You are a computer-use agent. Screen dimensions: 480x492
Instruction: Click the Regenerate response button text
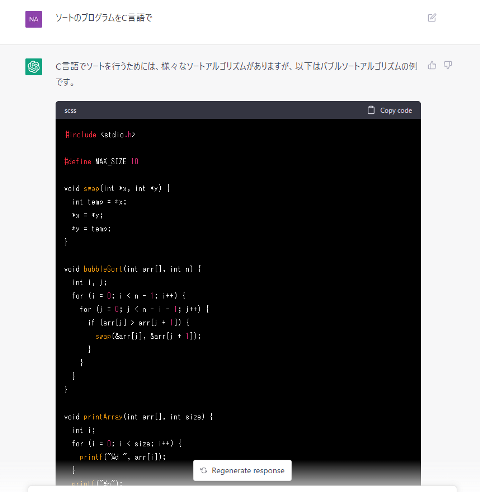[x=248, y=470]
